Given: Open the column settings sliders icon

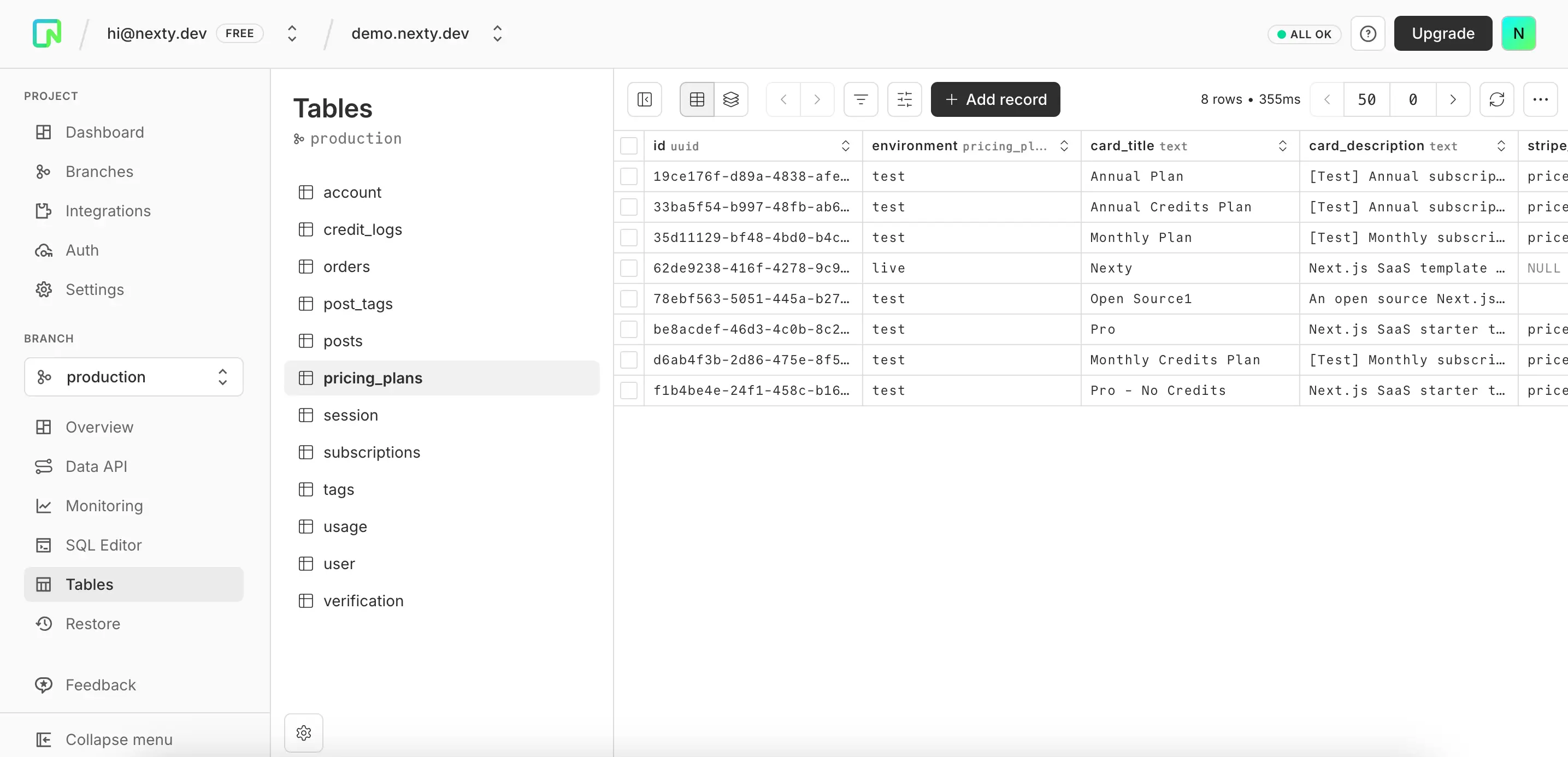Looking at the screenshot, I should 904,99.
